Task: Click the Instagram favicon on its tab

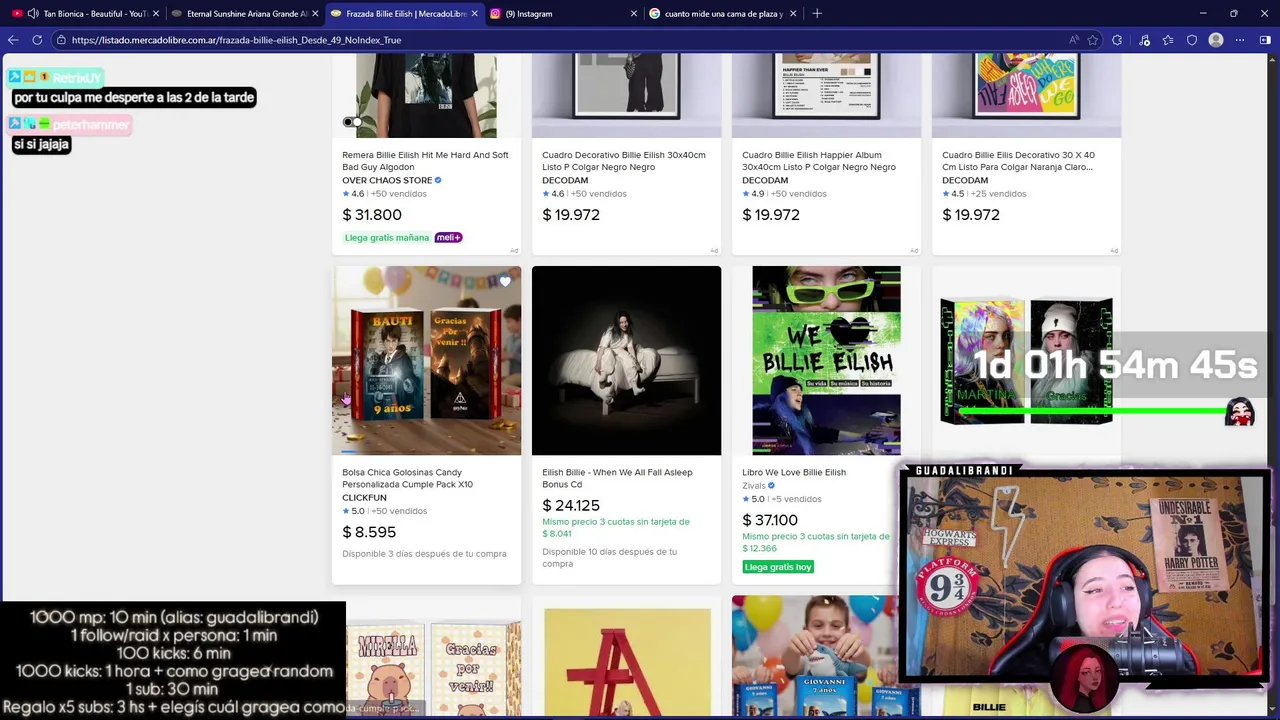Action: point(495,14)
